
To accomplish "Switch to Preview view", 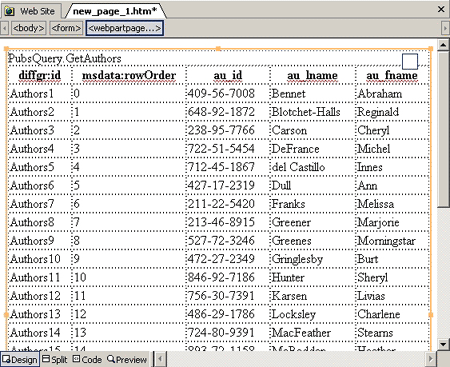I will pyautogui.click(x=127, y=360).
